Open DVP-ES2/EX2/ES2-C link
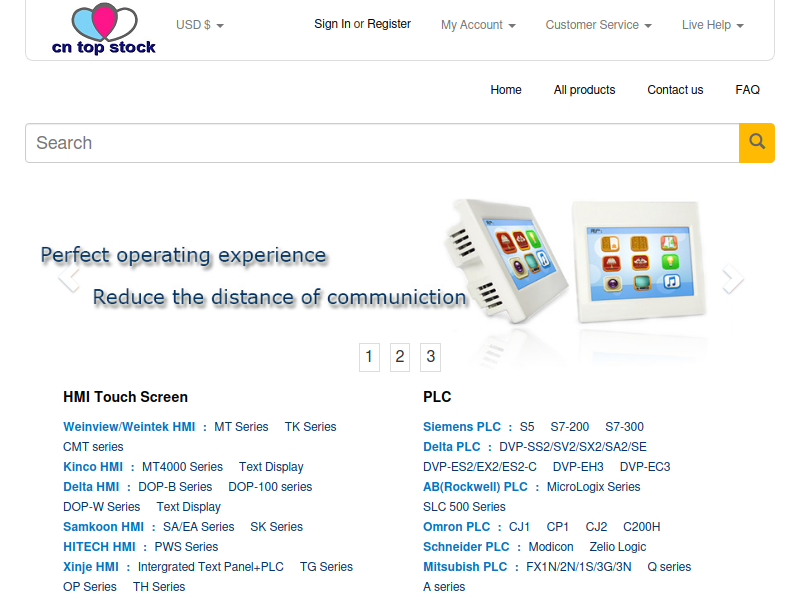 click(480, 467)
